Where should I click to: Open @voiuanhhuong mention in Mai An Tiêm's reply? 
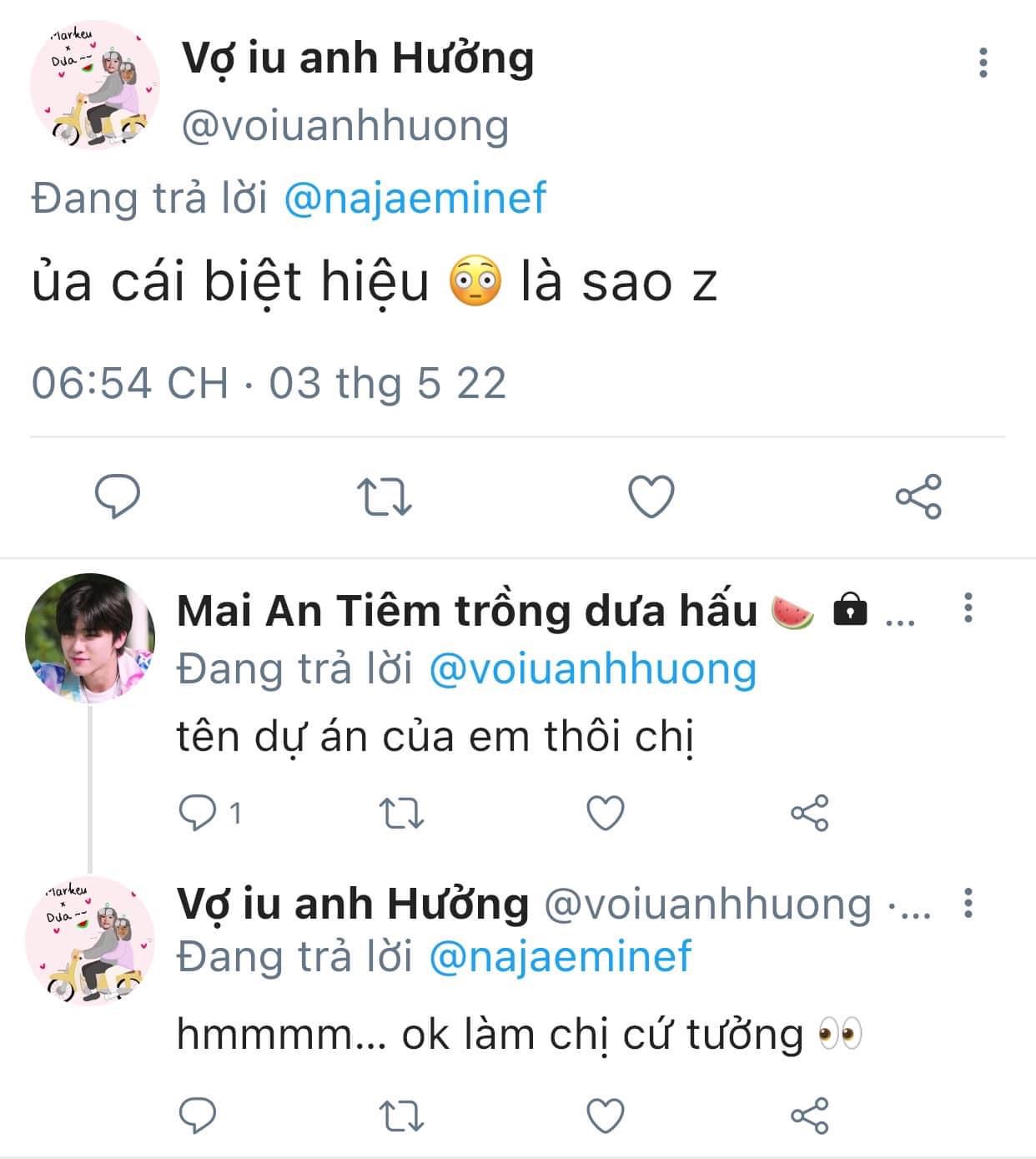coord(592,669)
